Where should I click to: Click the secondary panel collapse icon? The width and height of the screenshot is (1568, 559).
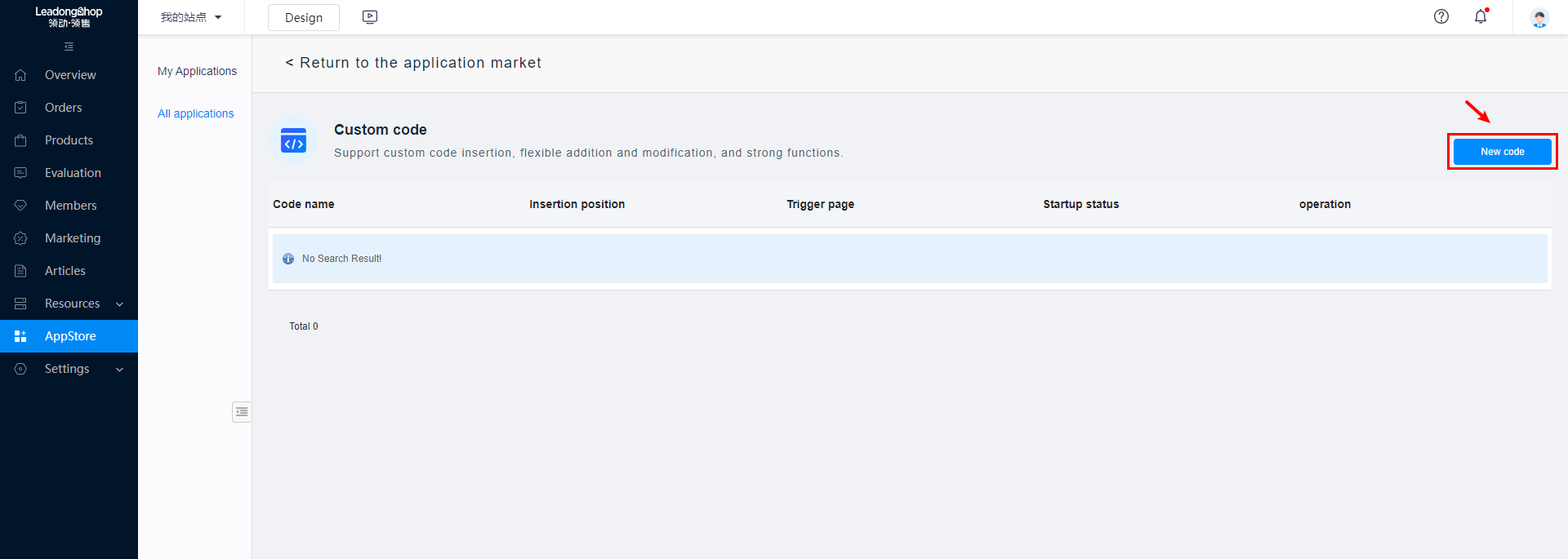241,412
